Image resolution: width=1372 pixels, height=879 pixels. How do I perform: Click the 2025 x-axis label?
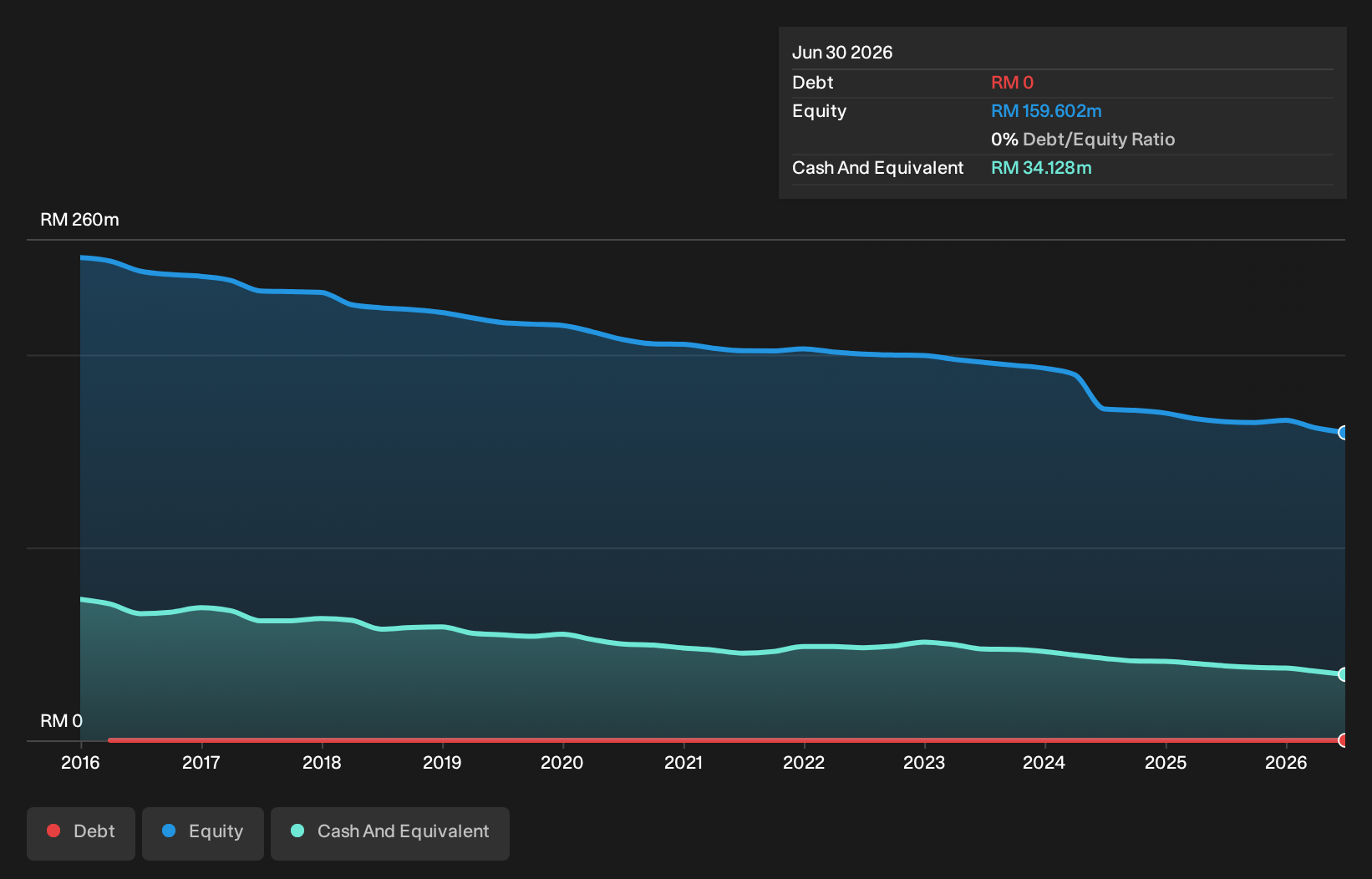click(x=1166, y=763)
